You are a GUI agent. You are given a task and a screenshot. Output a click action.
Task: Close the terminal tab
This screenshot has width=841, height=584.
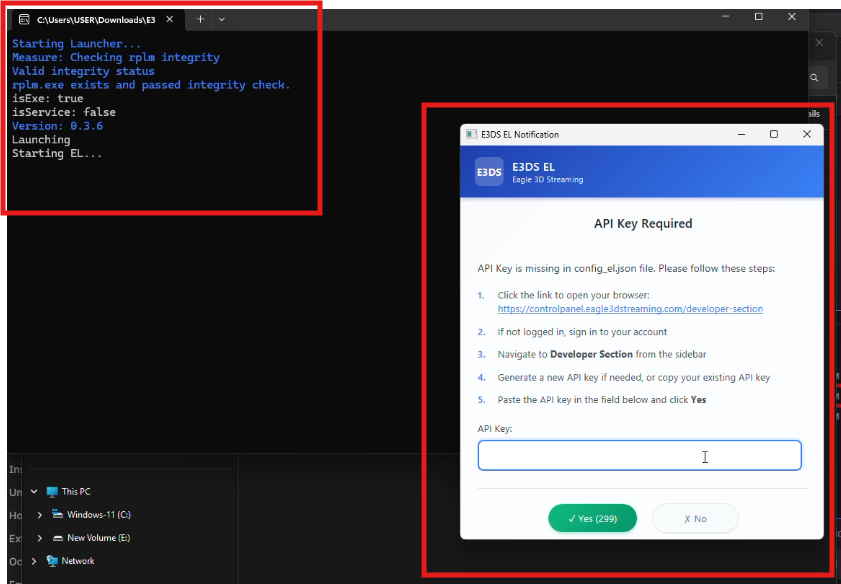coord(169,19)
